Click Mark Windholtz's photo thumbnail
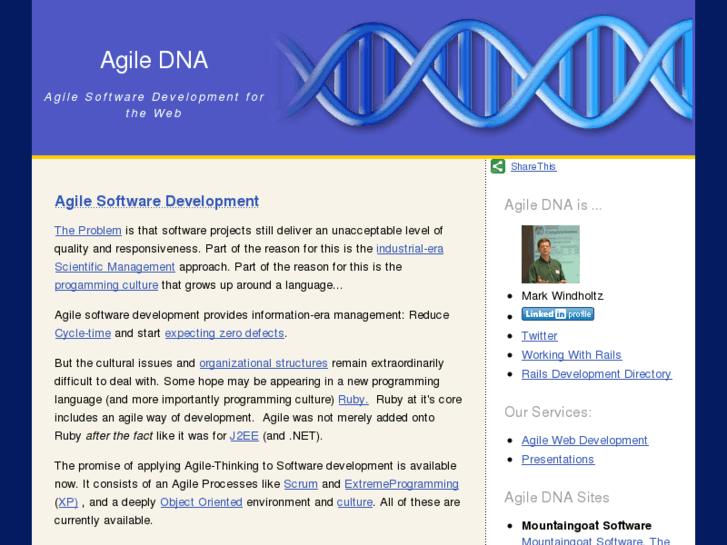 point(550,254)
